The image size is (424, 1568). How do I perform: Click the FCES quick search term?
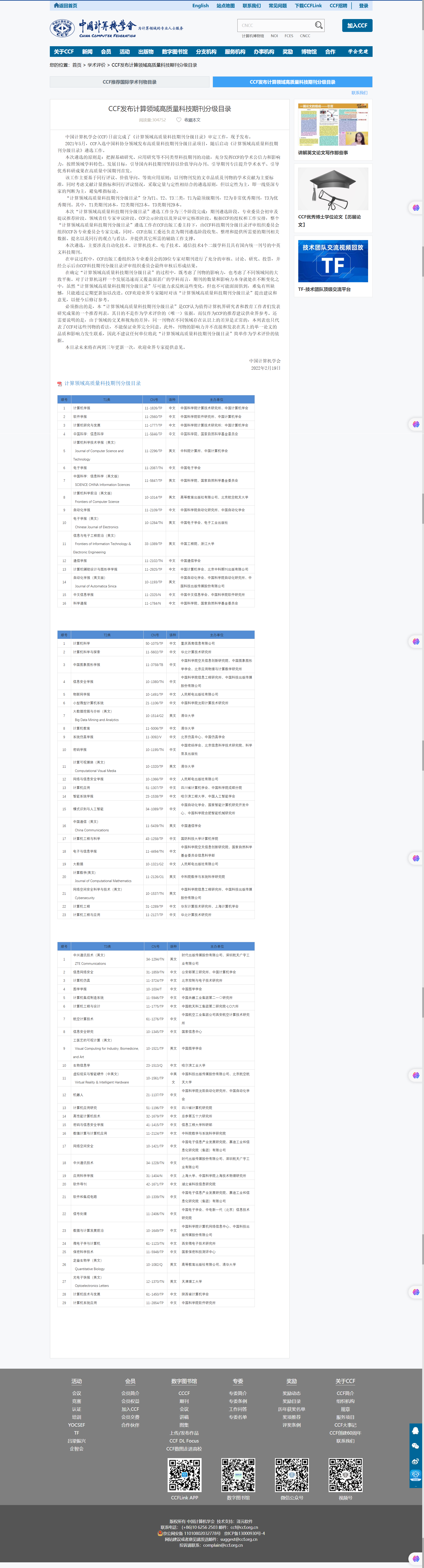point(289,36)
